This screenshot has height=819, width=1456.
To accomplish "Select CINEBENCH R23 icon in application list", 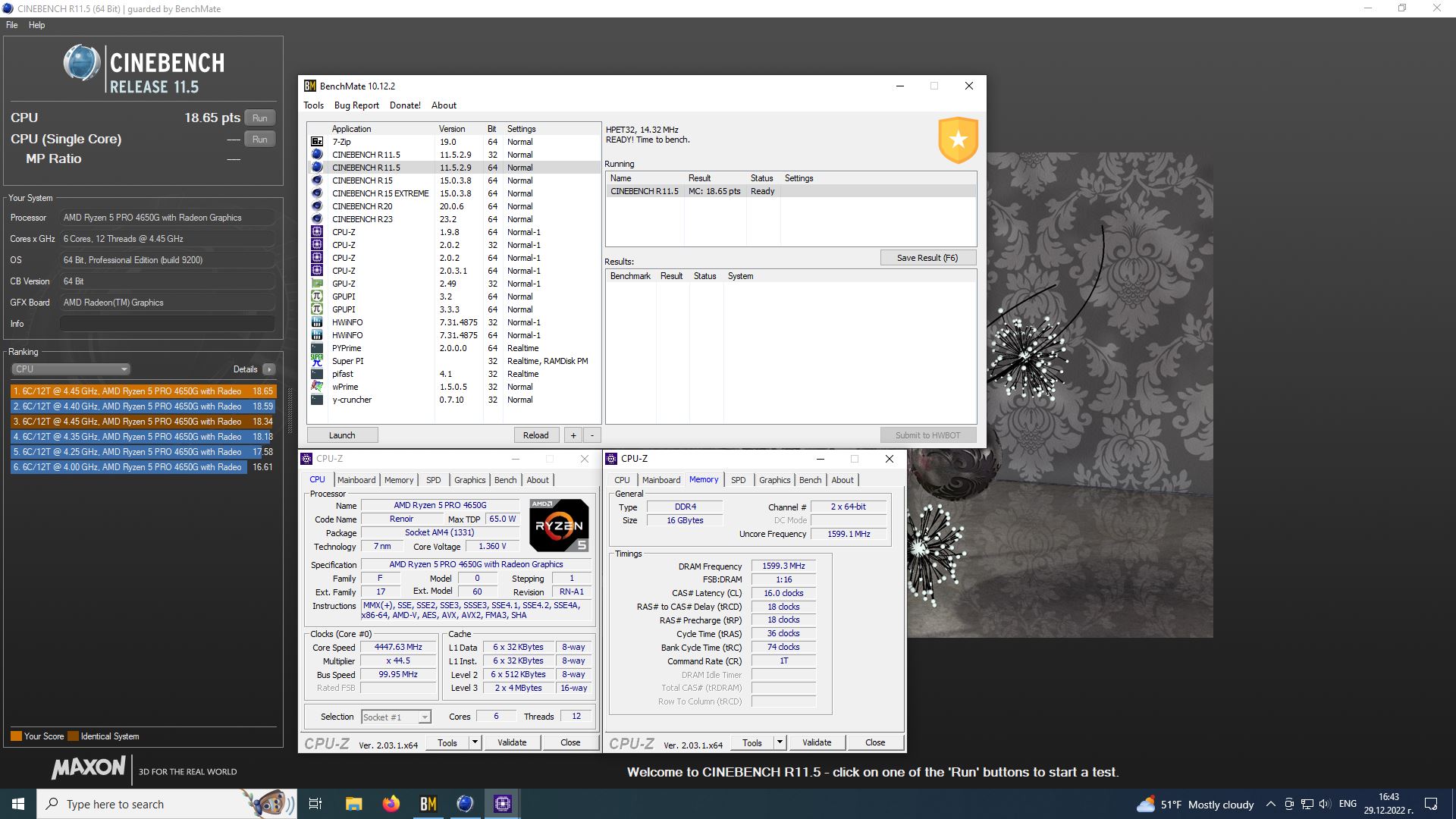I will click(x=317, y=219).
